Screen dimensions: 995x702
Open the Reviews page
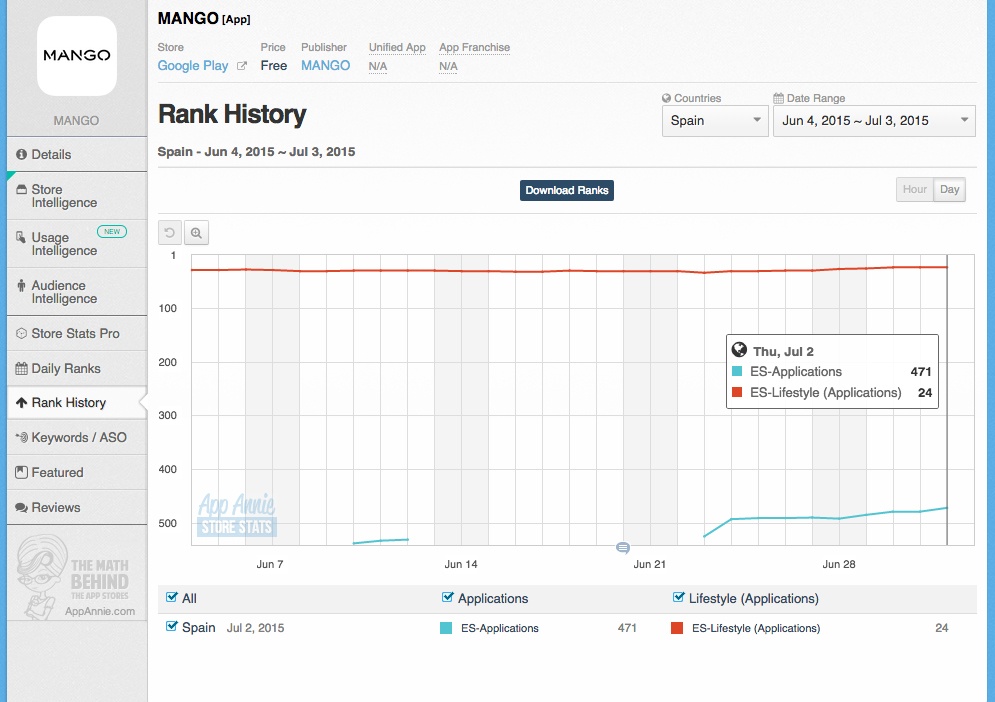77,507
